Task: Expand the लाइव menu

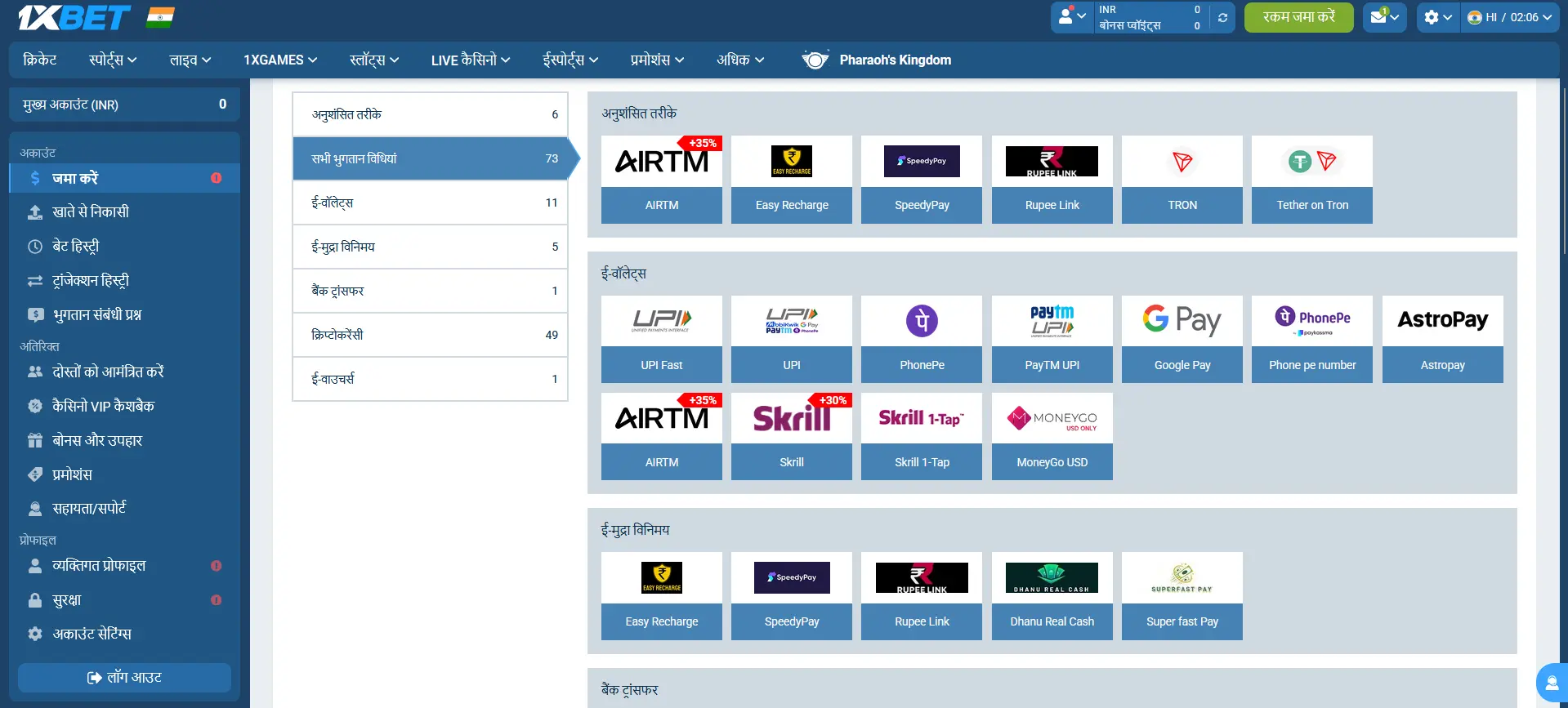Action: pyautogui.click(x=190, y=60)
